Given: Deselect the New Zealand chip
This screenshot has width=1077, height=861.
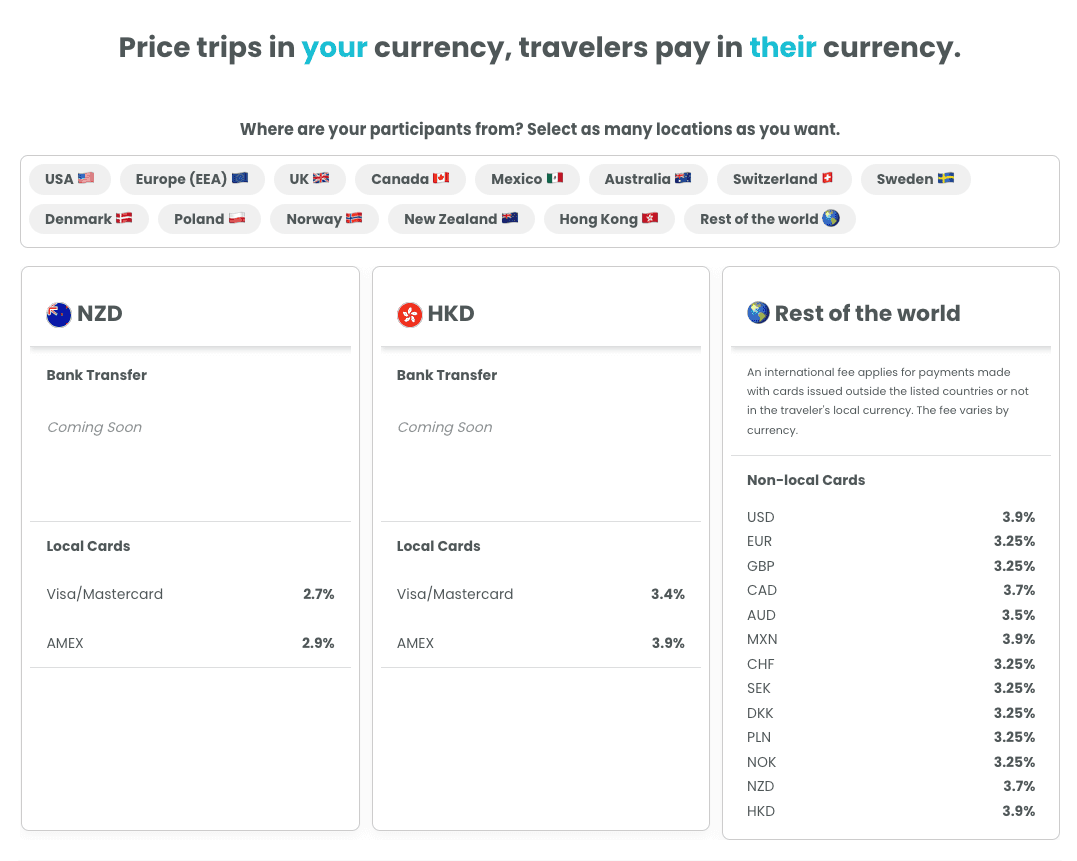Looking at the screenshot, I should tap(461, 219).
